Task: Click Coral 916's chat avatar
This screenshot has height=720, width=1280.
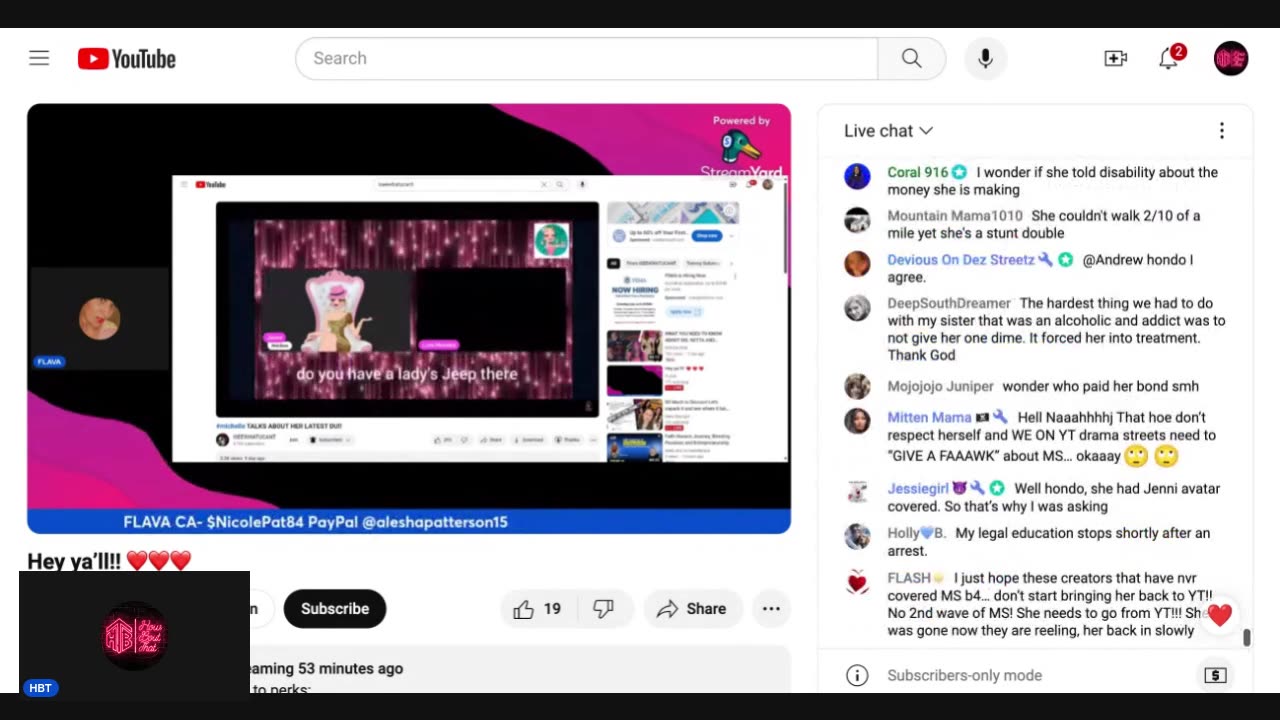Action: click(x=857, y=176)
